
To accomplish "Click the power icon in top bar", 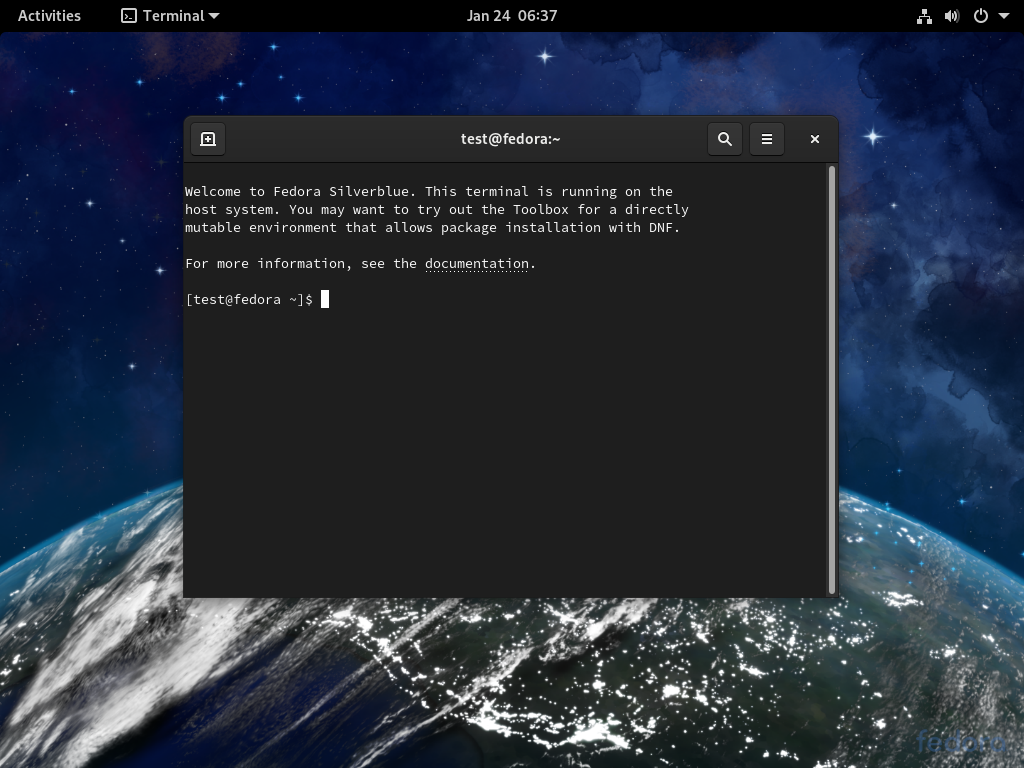I will [x=981, y=16].
